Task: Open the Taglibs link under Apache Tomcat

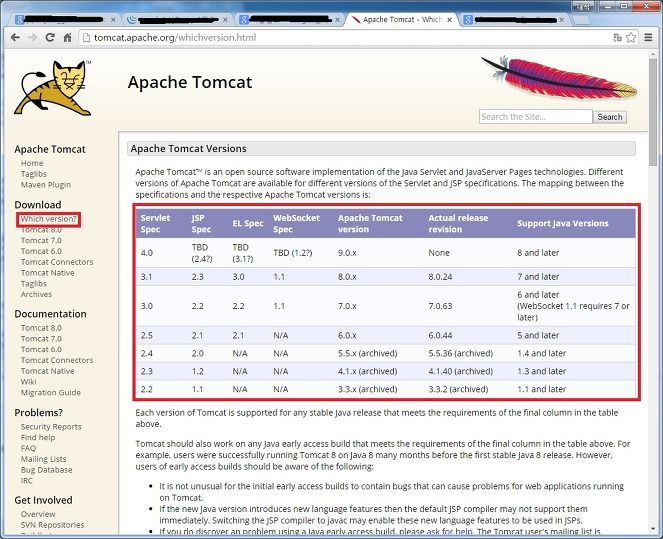Action: click(x=34, y=174)
